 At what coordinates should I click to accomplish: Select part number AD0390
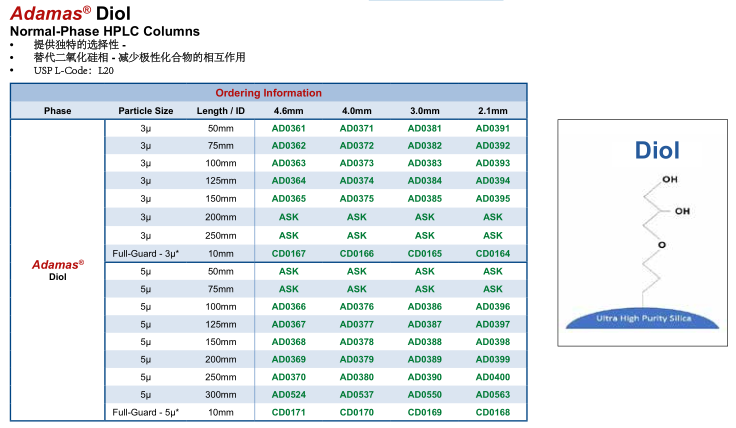pos(424,377)
